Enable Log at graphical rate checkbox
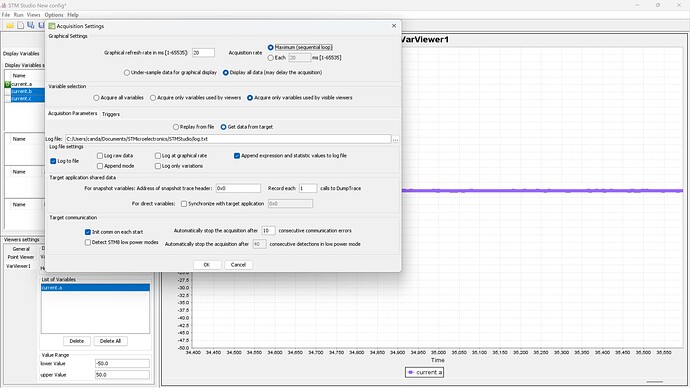 158,156
